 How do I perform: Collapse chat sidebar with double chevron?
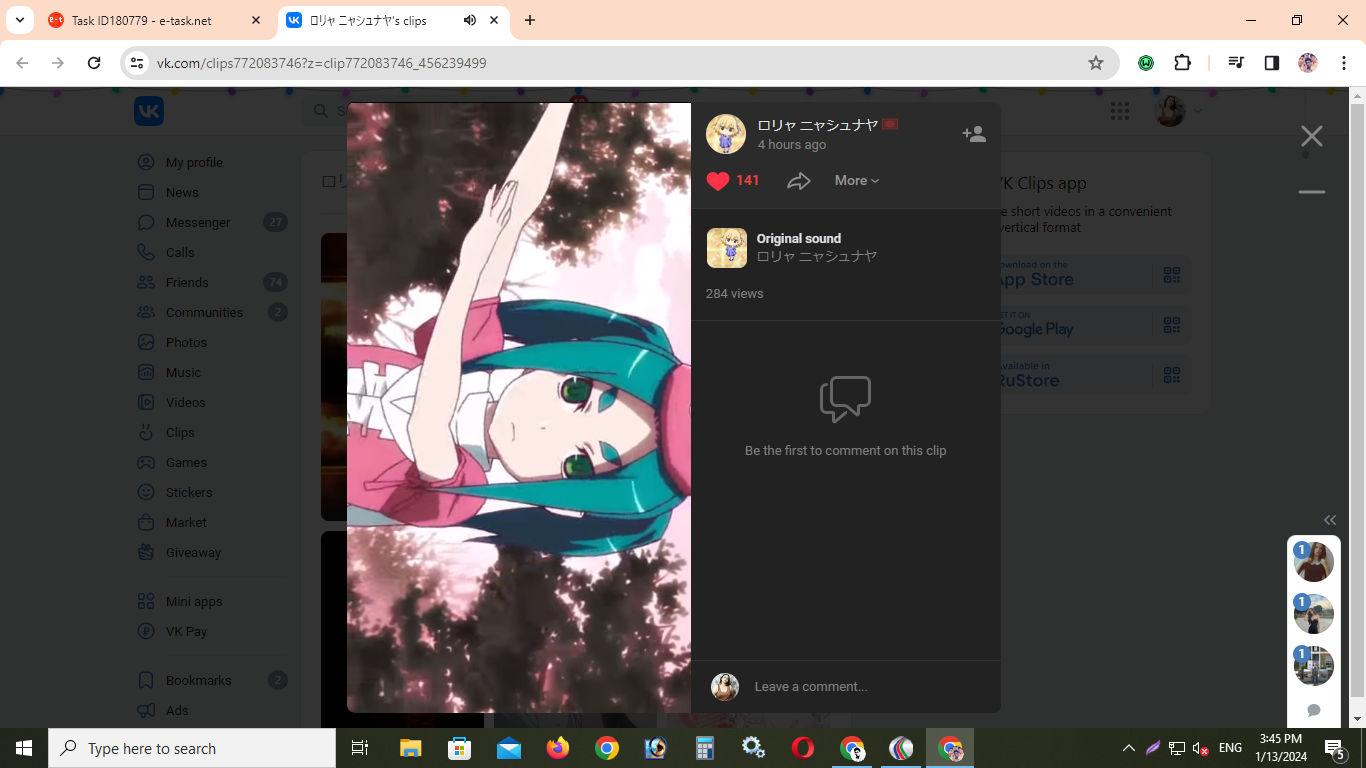[1330, 520]
